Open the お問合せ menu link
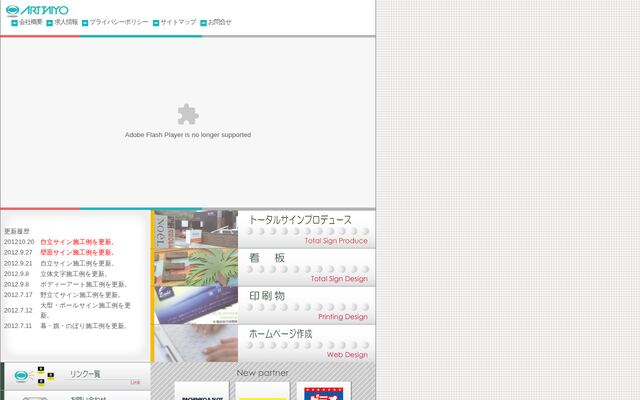The image size is (640, 400). (220, 22)
